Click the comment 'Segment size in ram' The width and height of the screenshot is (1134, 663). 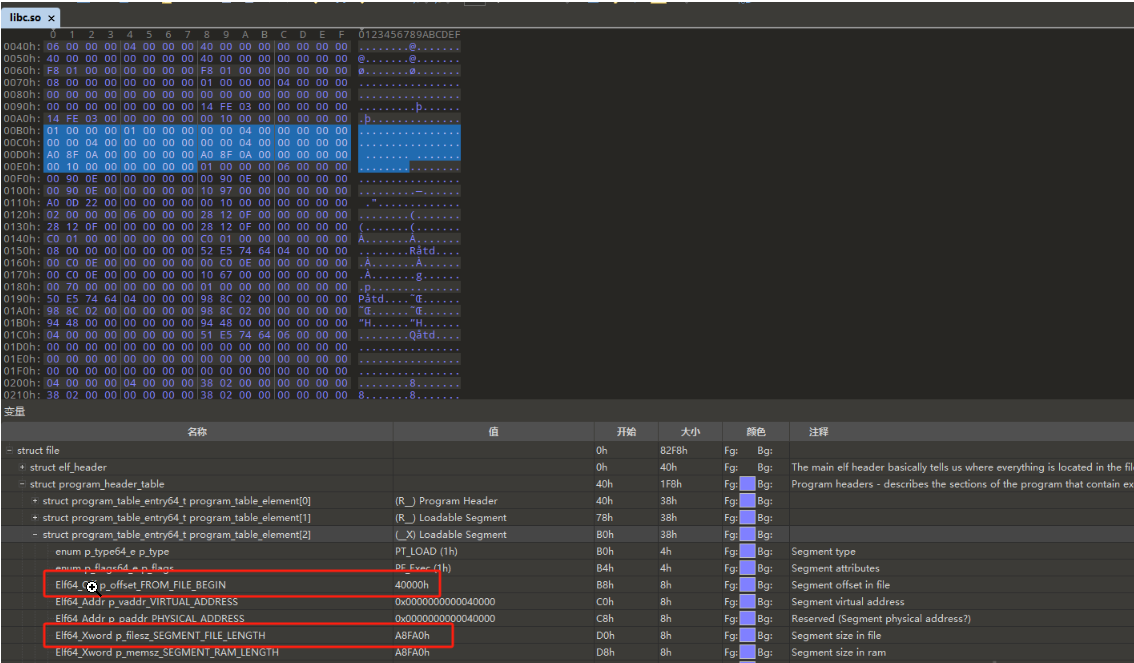pyautogui.click(x=838, y=652)
